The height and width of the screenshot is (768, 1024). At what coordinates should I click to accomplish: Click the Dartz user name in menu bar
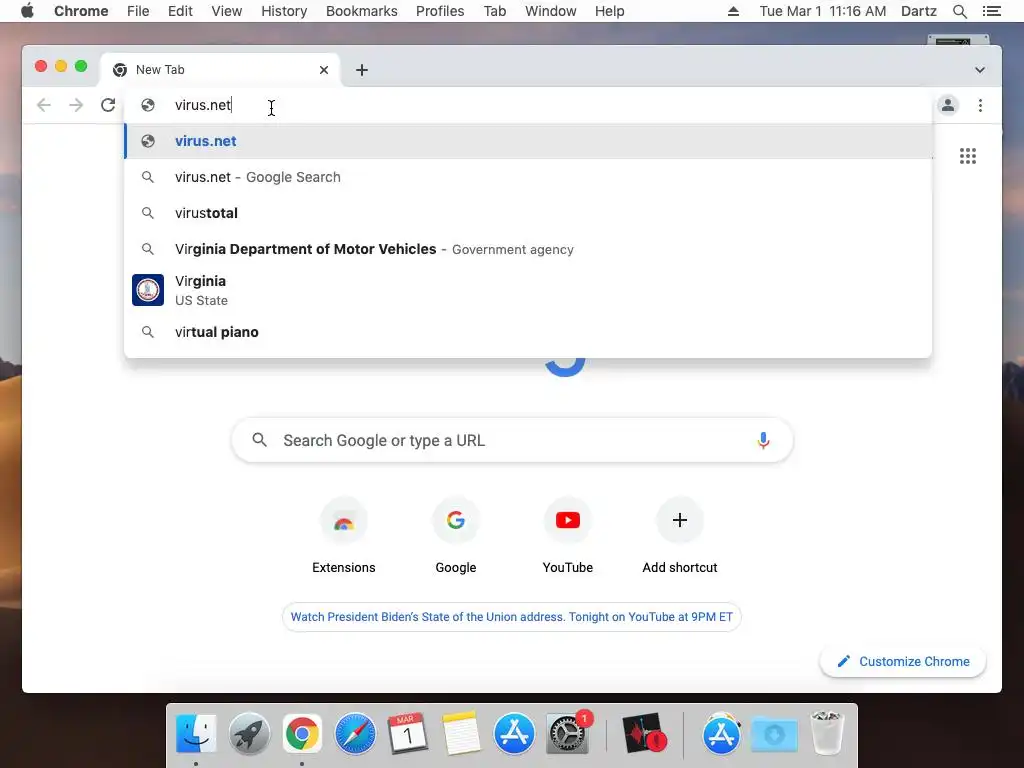[918, 11]
